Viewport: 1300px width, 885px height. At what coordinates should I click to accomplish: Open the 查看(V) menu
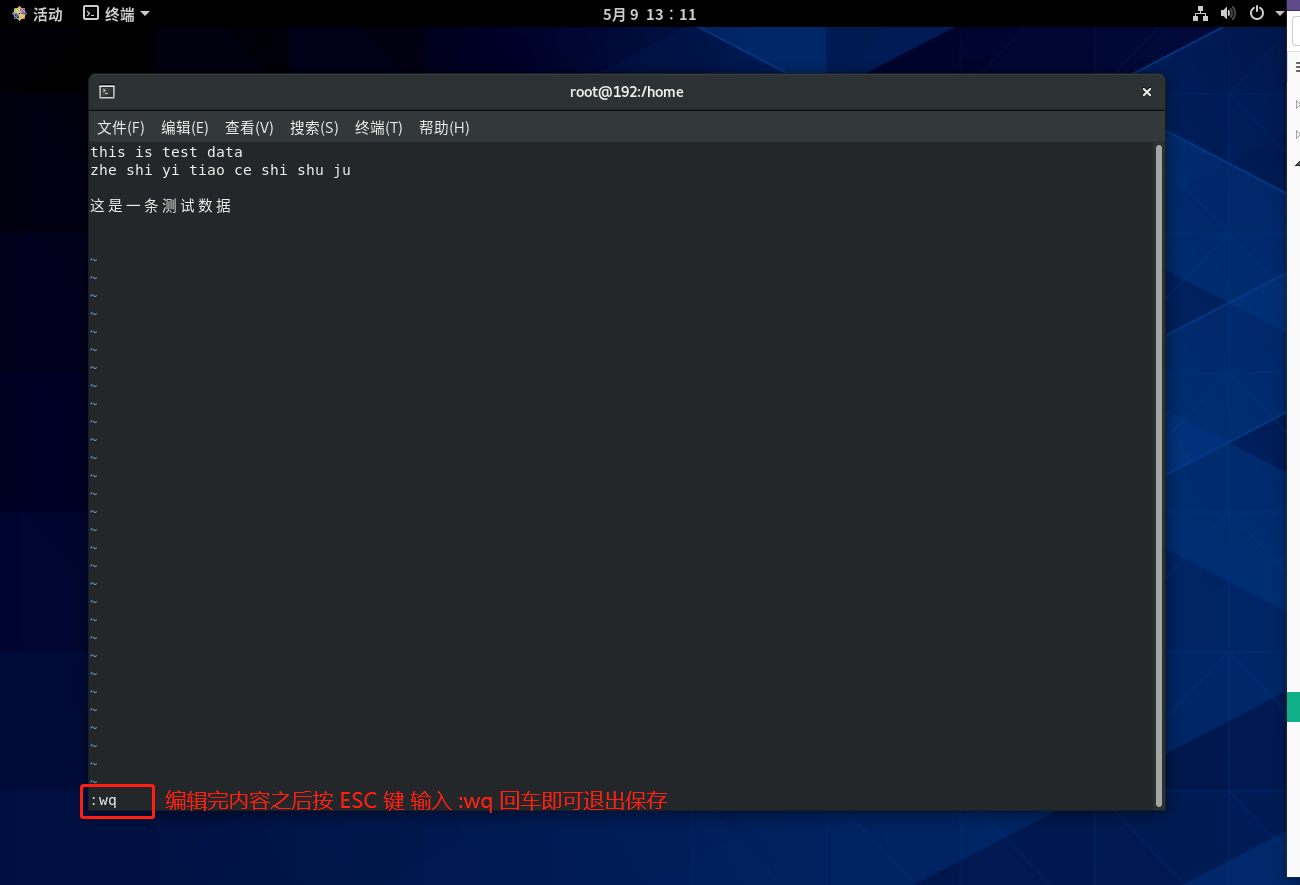click(x=249, y=128)
